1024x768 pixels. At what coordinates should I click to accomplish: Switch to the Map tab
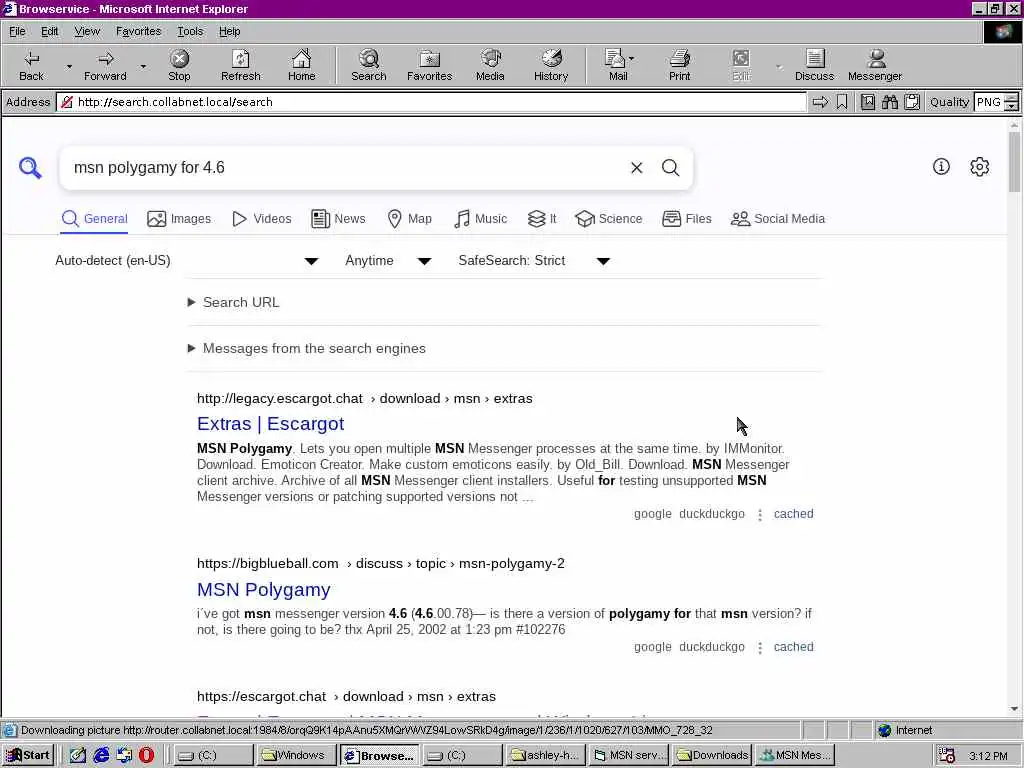(x=409, y=219)
